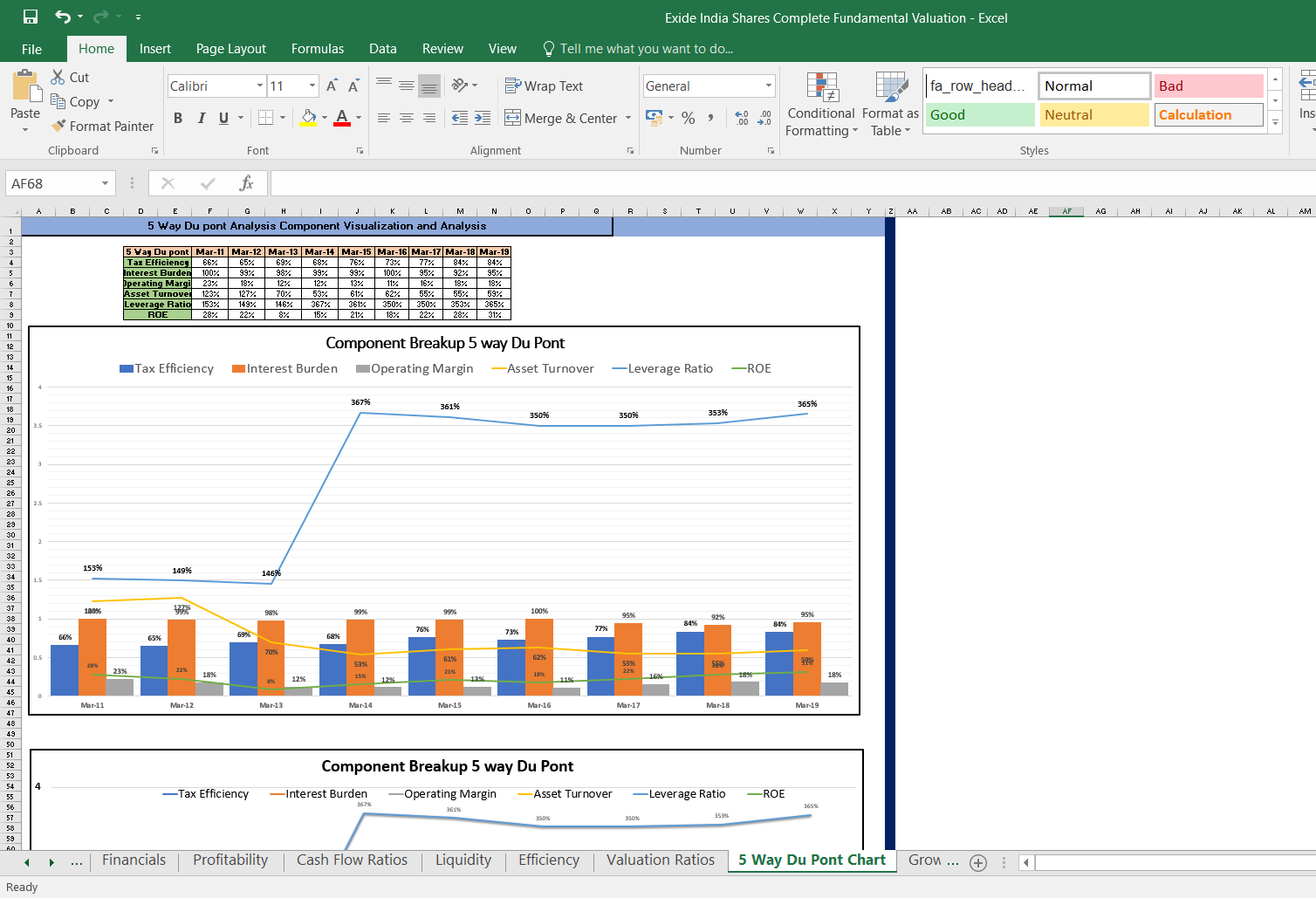Screen dimensions: 1316x898
Task: Open the Financials sheet tab
Action: 134,860
